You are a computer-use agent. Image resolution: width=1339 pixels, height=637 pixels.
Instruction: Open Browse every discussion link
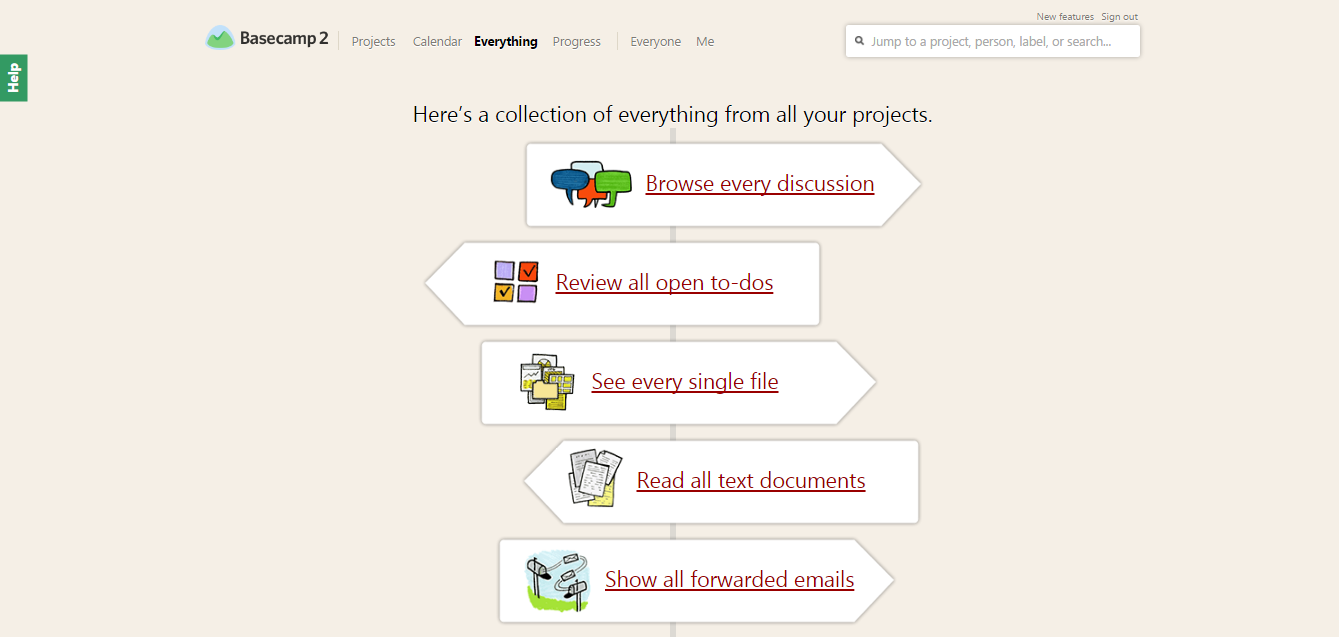click(x=760, y=184)
